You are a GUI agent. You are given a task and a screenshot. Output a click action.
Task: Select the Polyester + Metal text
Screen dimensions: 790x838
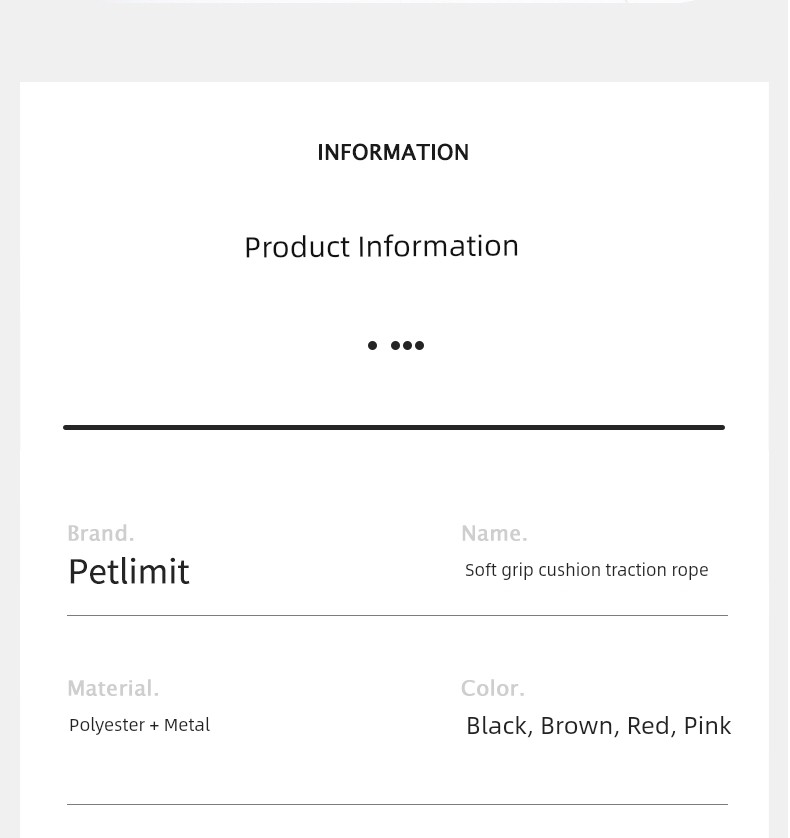140,725
